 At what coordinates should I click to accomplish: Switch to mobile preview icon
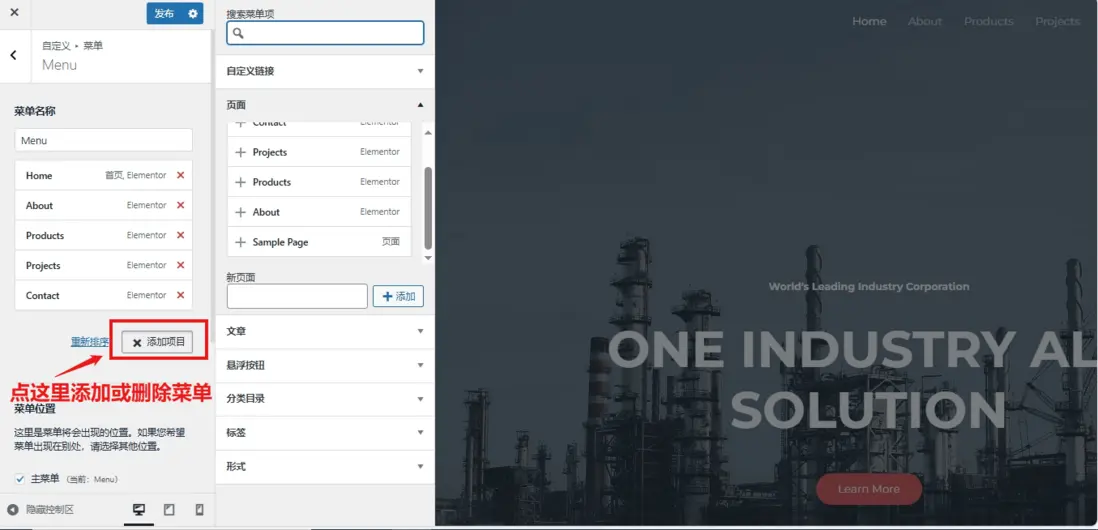pyautogui.click(x=199, y=510)
